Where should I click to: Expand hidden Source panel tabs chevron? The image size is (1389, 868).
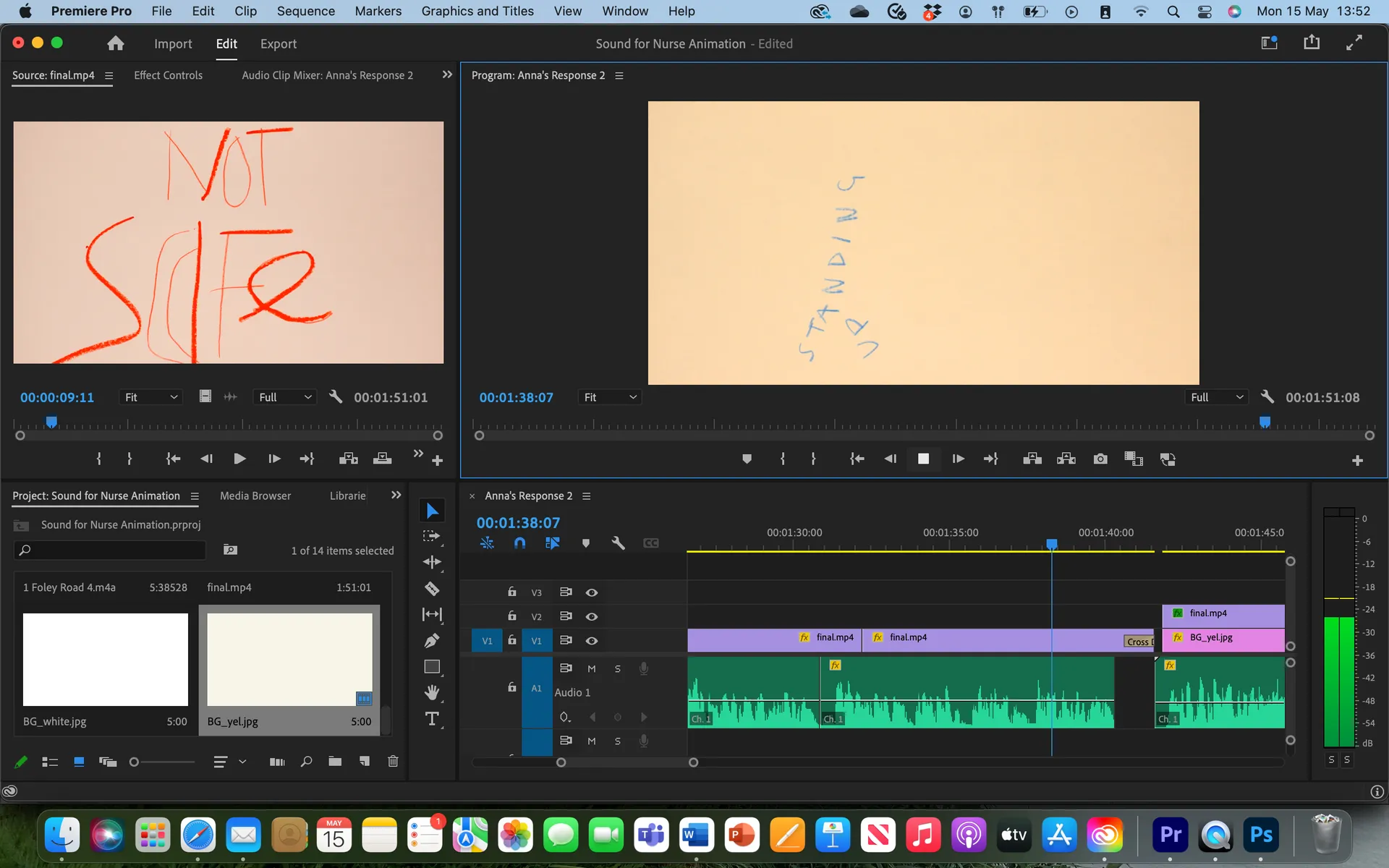(447, 75)
